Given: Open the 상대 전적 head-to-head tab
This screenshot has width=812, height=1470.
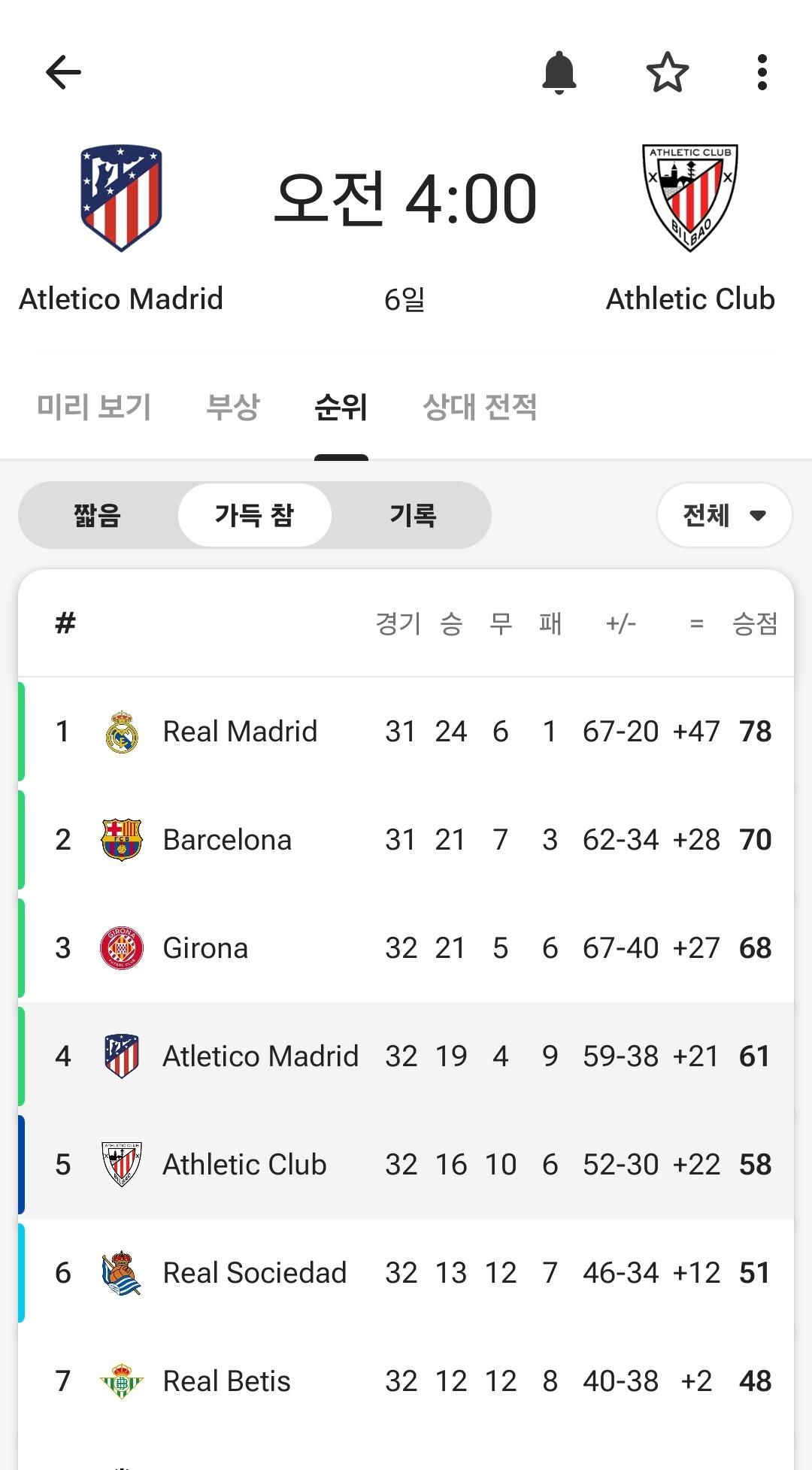Looking at the screenshot, I should point(480,407).
